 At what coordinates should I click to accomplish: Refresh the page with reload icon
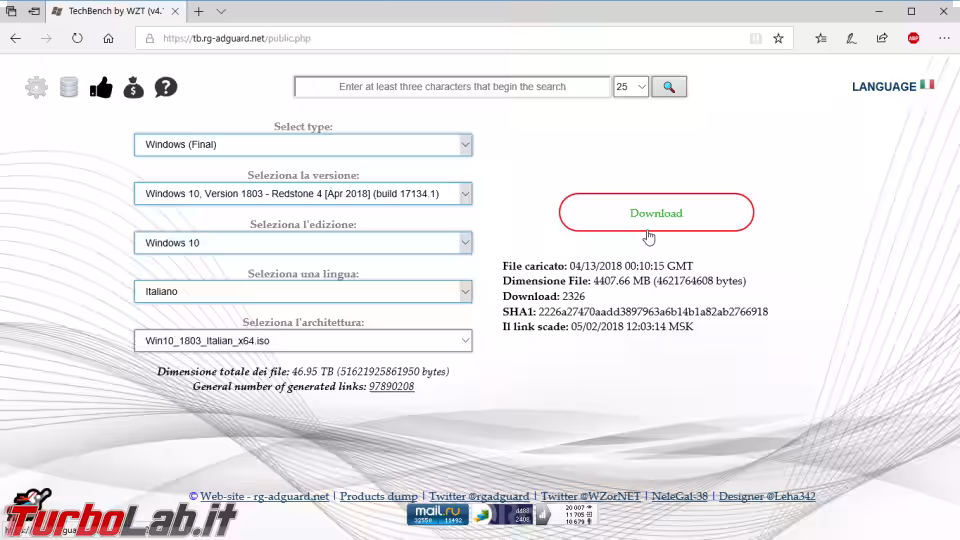pos(77,38)
